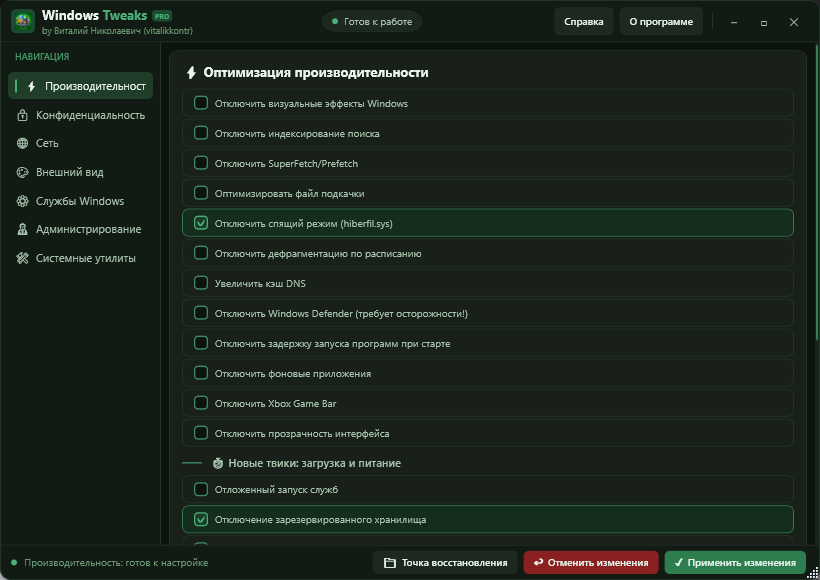Viewport: 820px width, 580px height.
Task: Open the Справка menu button
Action: click(x=584, y=21)
